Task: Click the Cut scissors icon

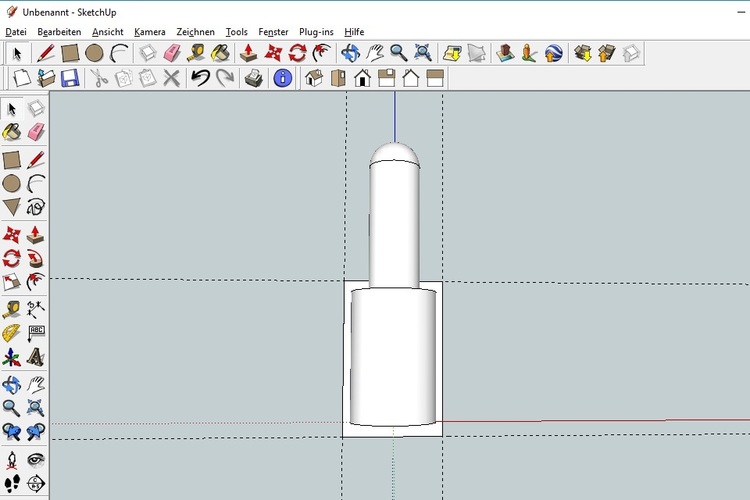Action: tap(99, 78)
